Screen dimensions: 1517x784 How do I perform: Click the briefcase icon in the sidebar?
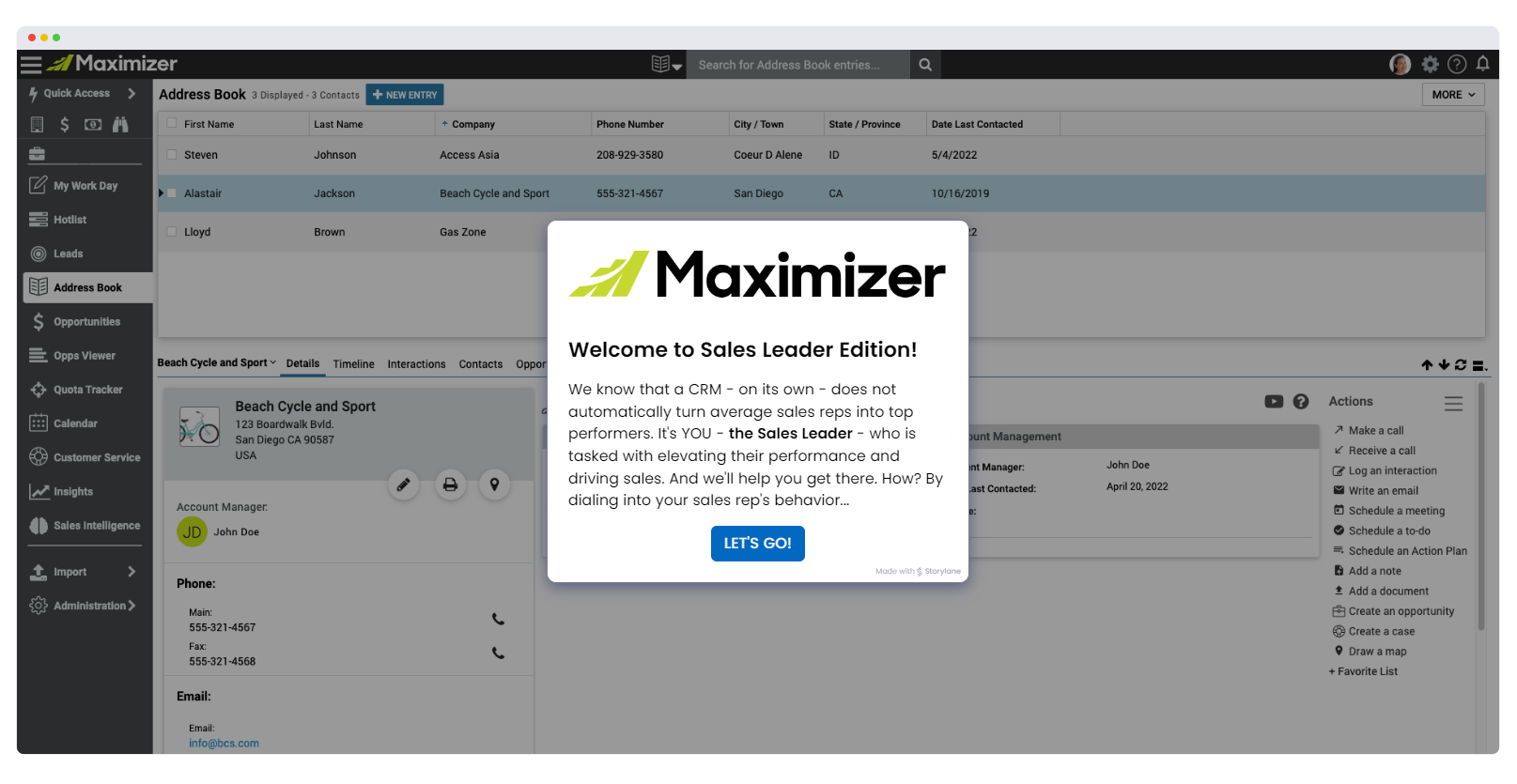coord(38,154)
